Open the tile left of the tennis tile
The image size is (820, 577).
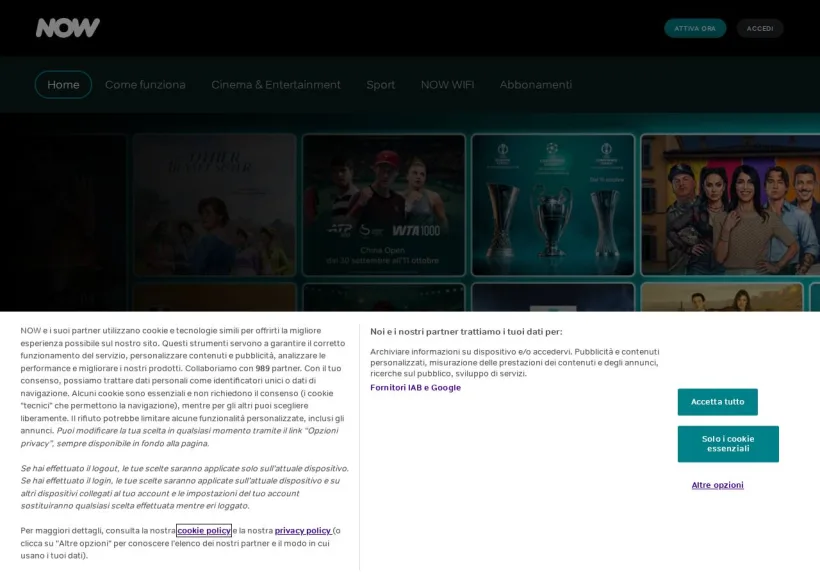point(214,205)
